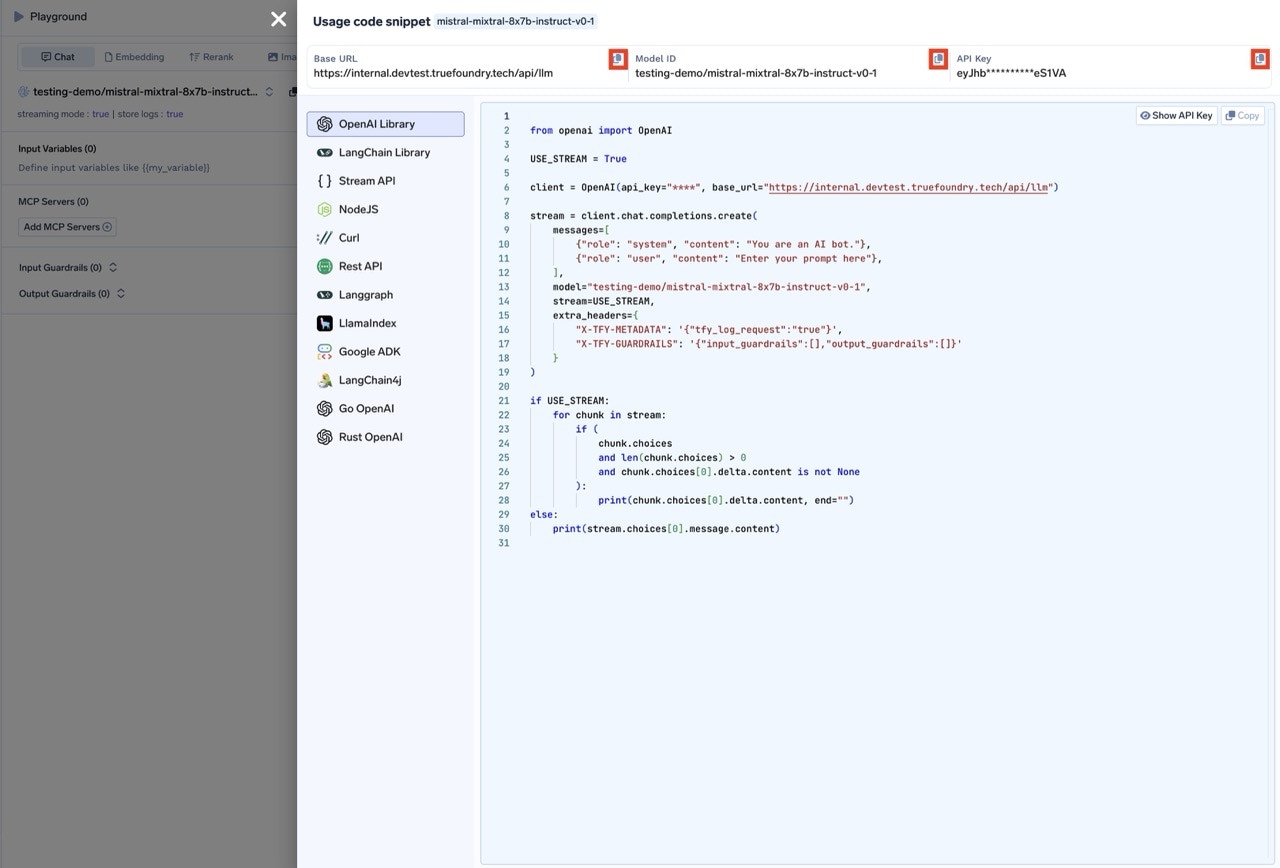This screenshot has height=868, width=1280.
Task: Select the LlamaIndex snippet
Action: [385, 323]
